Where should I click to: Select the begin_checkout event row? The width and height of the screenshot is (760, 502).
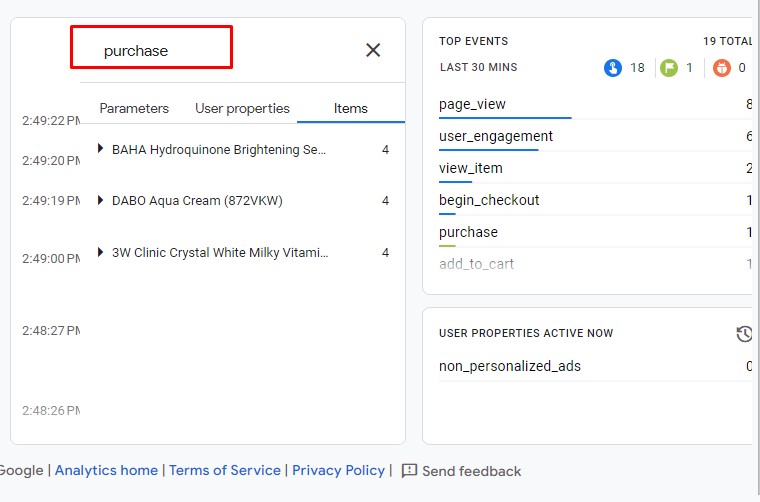tap(489, 200)
